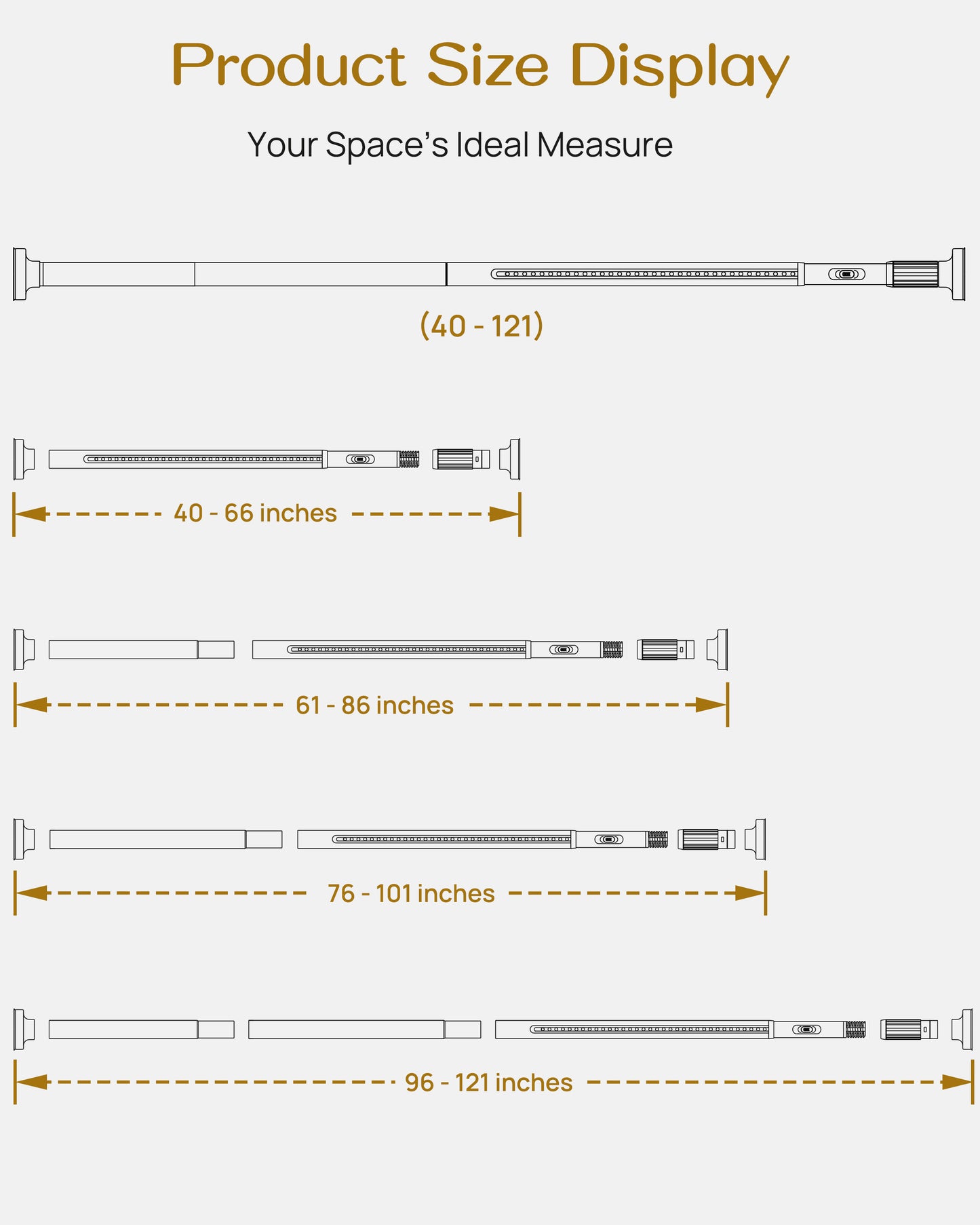Click the left arrowhead of the 40 - 66 inches line
The height and width of the screenshot is (1225, 980).
click(31, 514)
